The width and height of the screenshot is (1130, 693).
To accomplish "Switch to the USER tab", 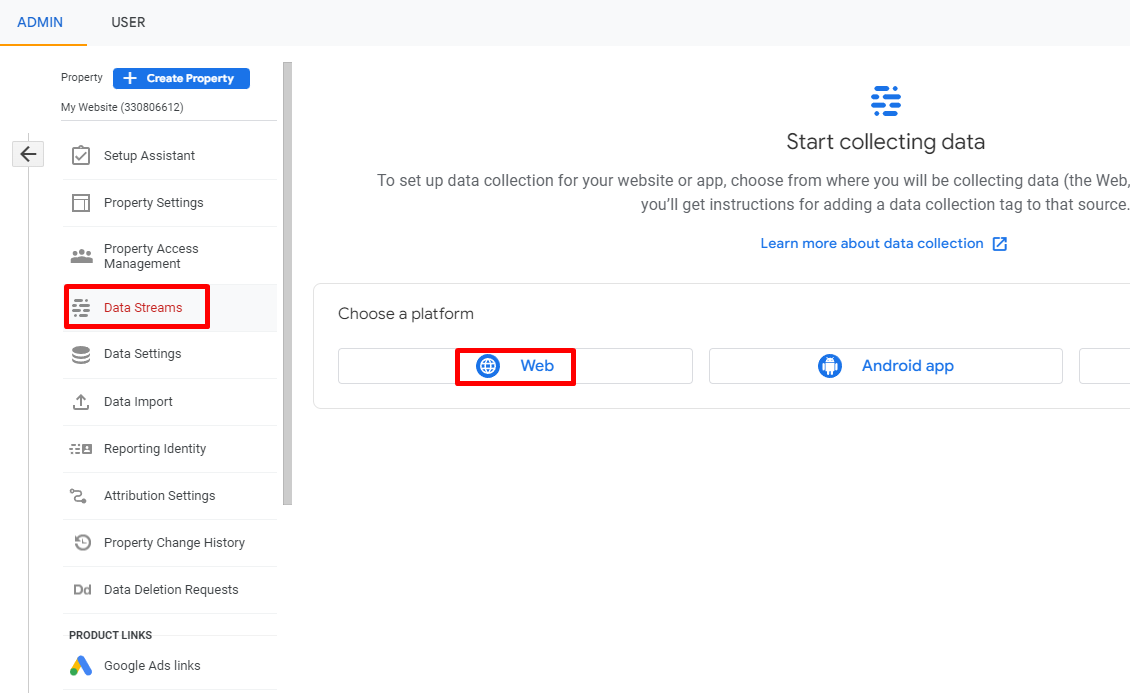I will pos(128,21).
